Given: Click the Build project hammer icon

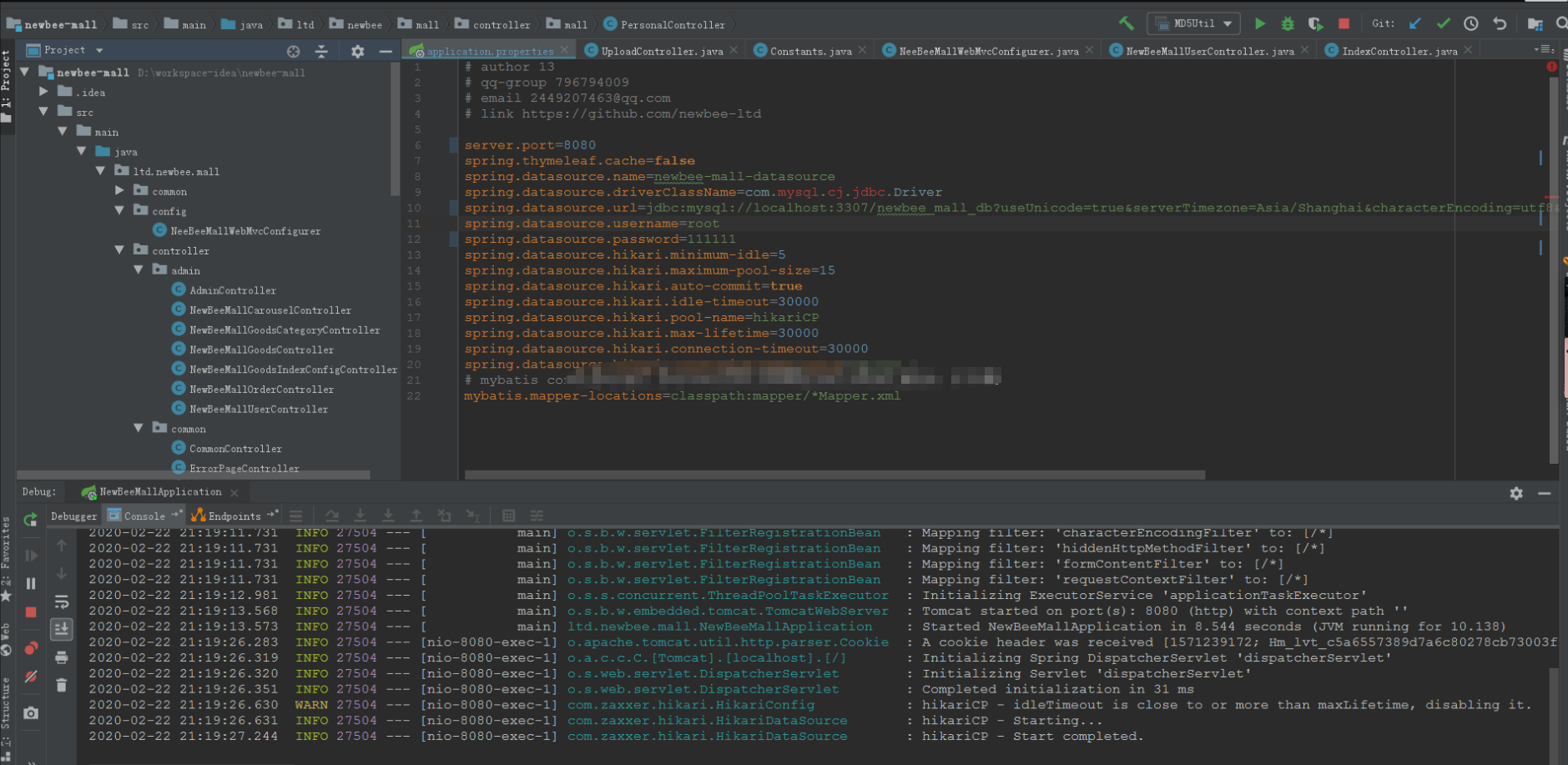Looking at the screenshot, I should [x=1127, y=23].
